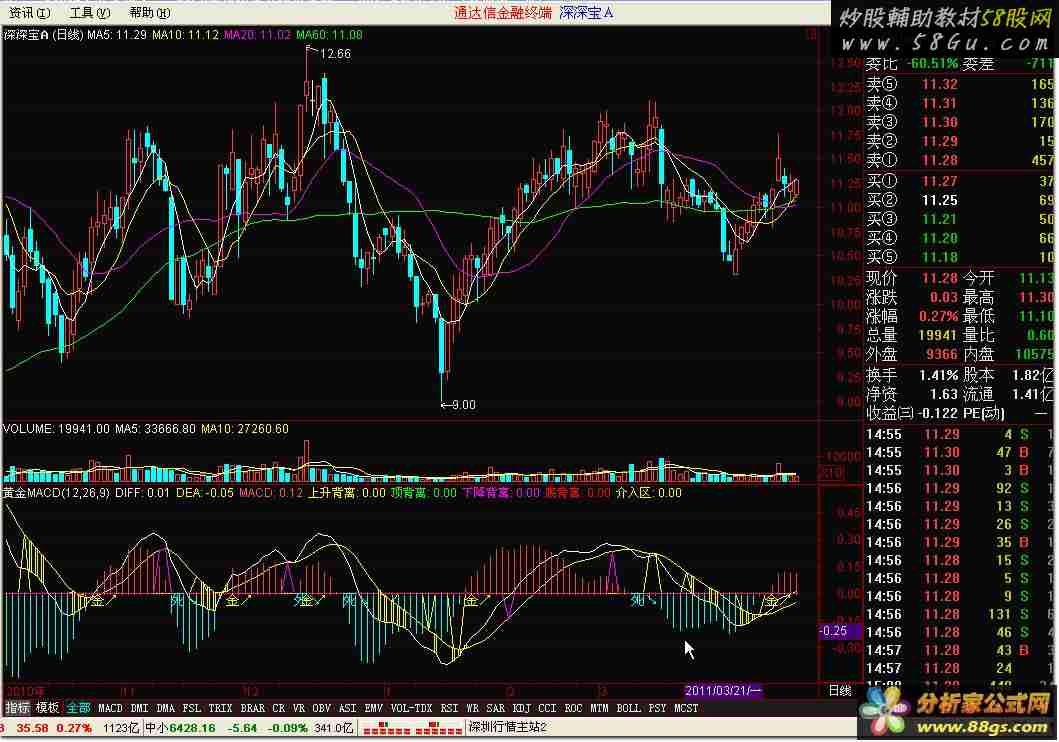Switch to OBV indicator
Screen dimensions: 1059x742
(x=321, y=708)
